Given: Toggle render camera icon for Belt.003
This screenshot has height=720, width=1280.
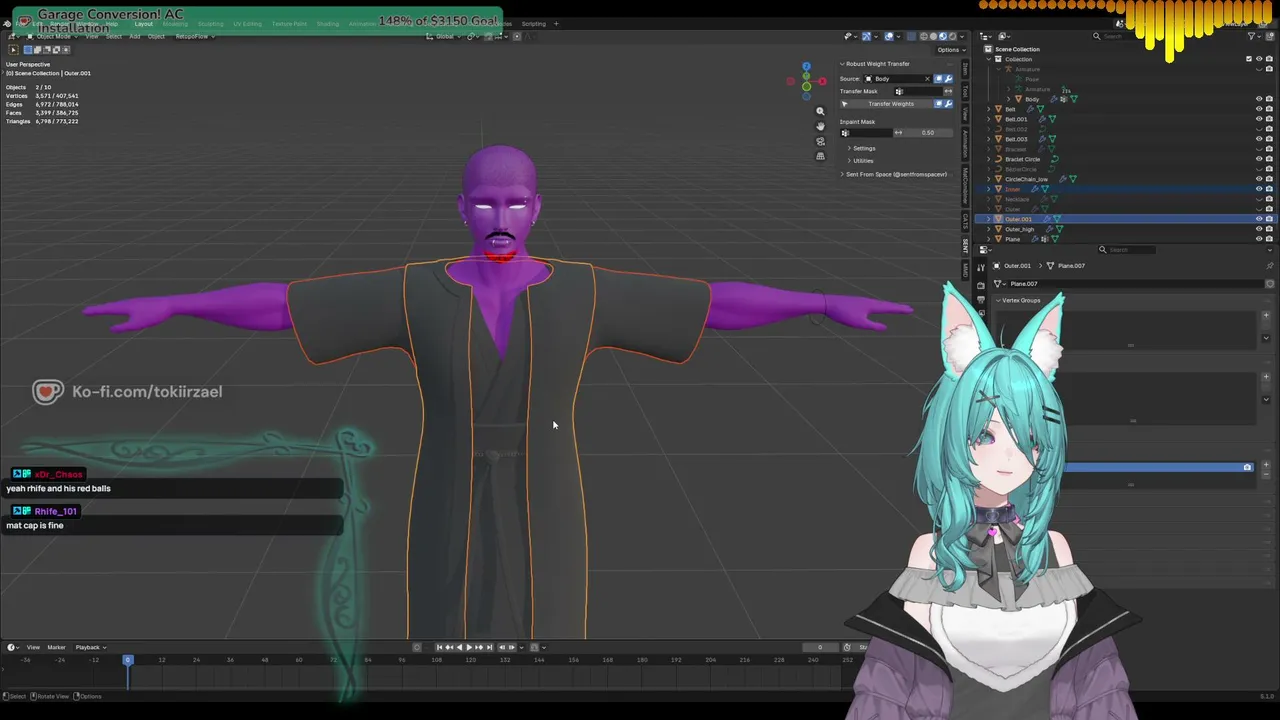Looking at the screenshot, I should point(1269,139).
